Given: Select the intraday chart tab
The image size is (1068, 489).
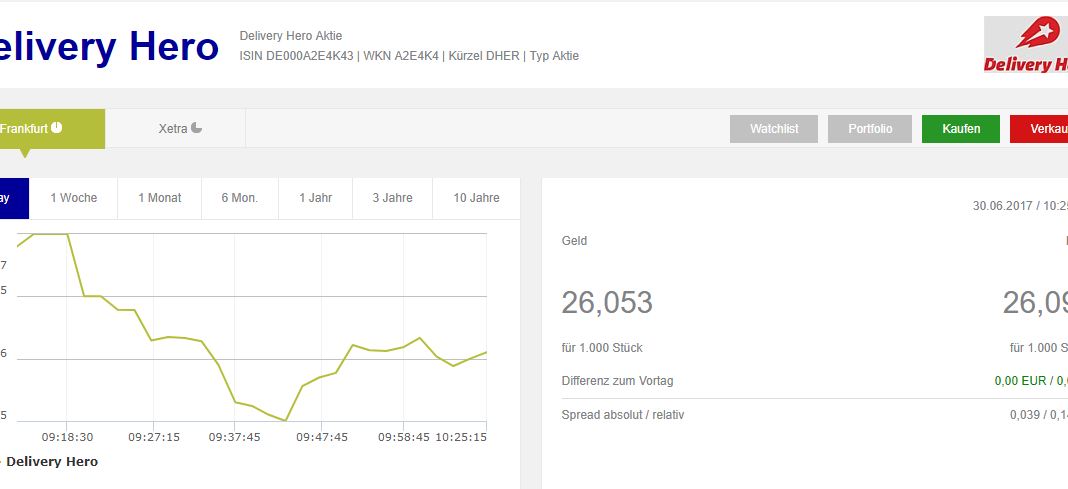Looking at the screenshot, I should point(14,198).
